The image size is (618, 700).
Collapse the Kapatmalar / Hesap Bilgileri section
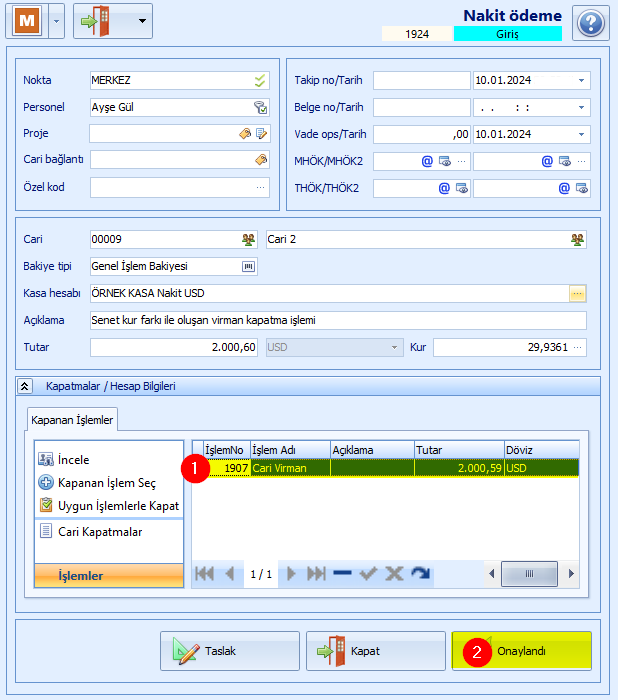tap(24, 385)
